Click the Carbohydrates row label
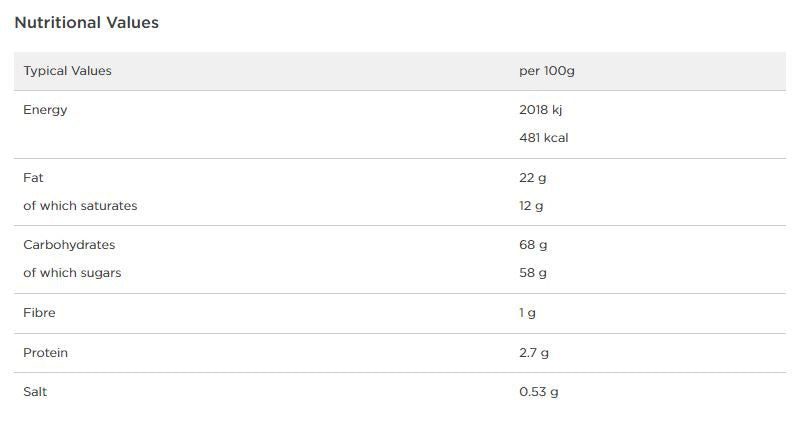 point(69,245)
